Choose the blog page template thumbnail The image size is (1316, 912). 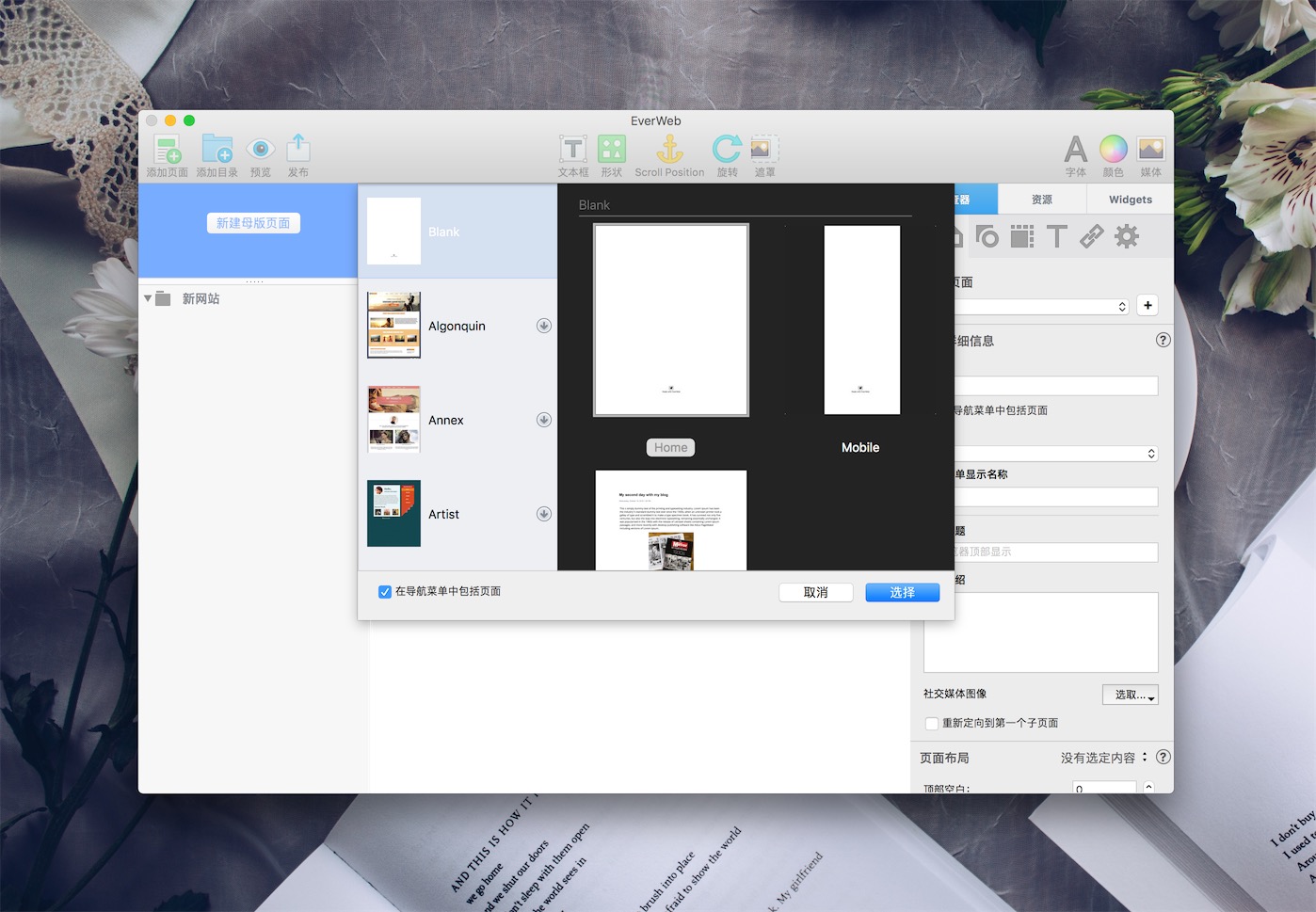pos(671,520)
